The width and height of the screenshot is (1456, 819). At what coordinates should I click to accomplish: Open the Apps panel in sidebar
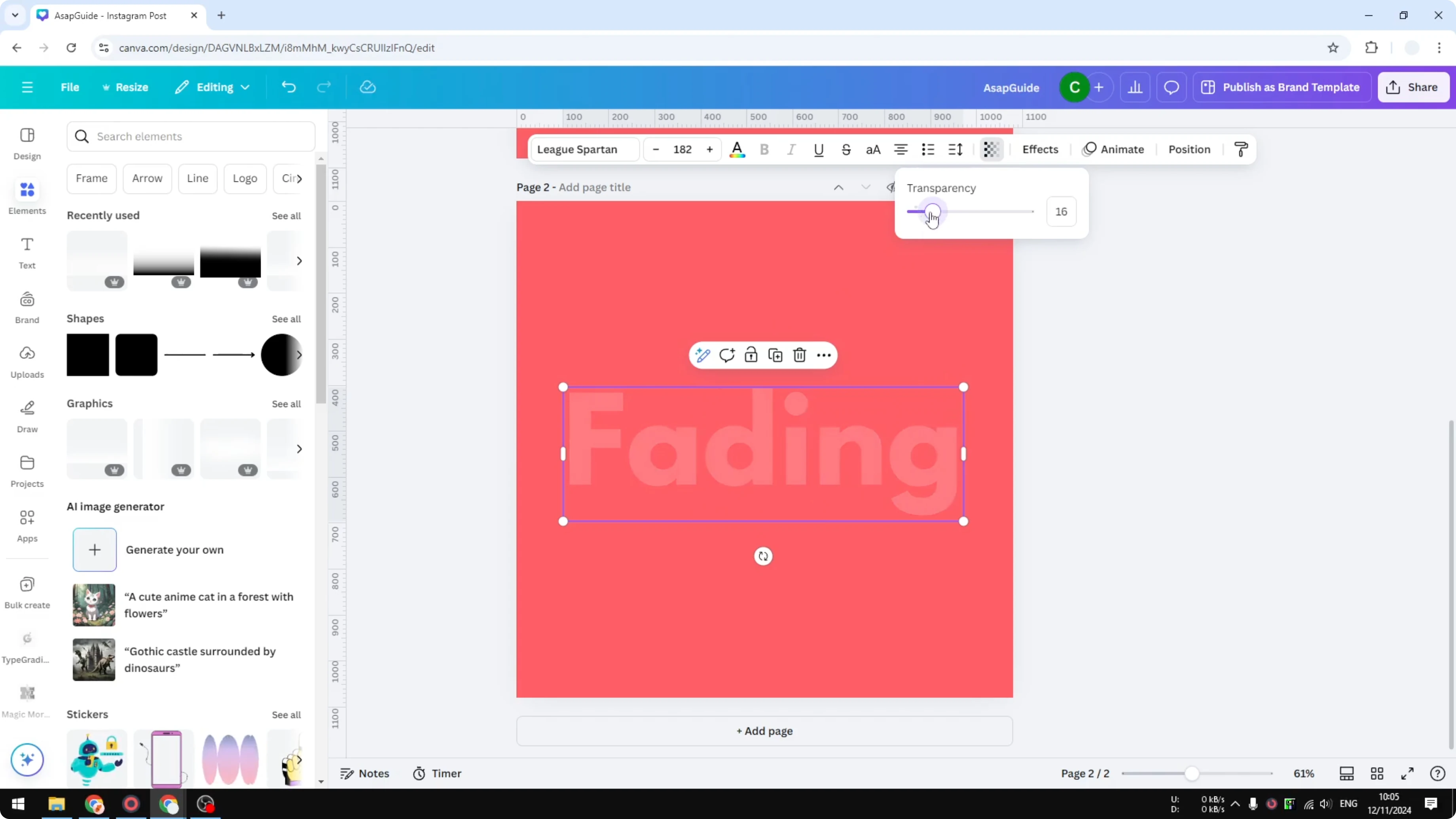point(27,526)
